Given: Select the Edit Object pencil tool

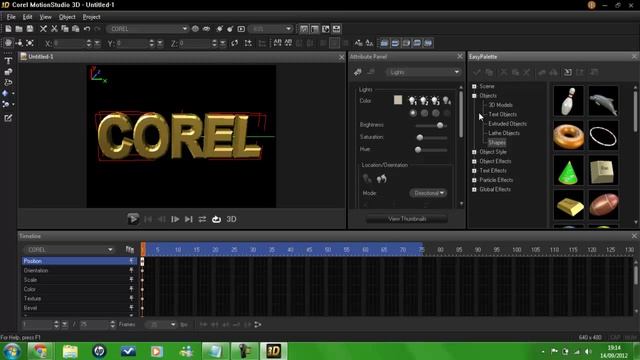Looking at the screenshot, I should [x=8, y=118].
